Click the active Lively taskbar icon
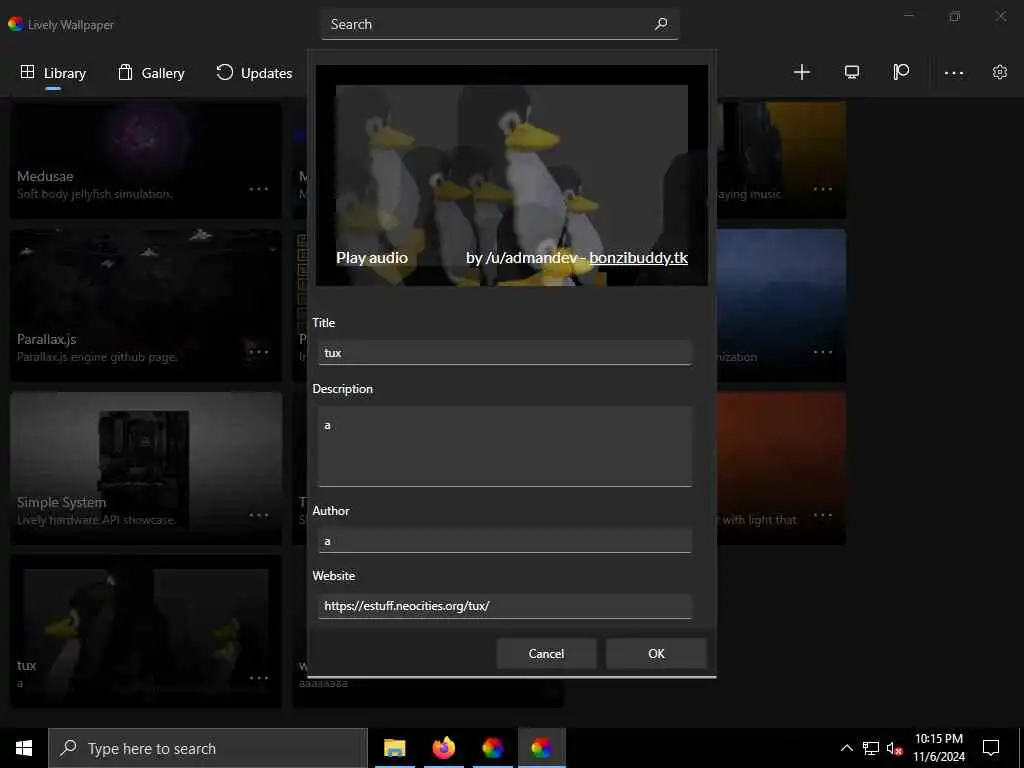Screen dimensions: 1024x768 541,748
